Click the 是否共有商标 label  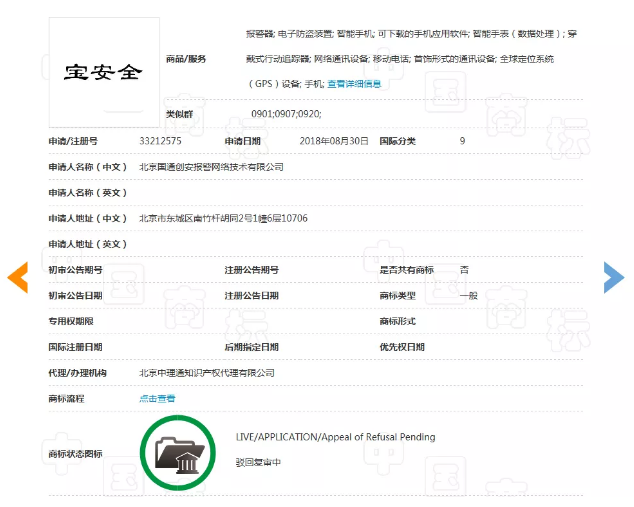coord(406,270)
